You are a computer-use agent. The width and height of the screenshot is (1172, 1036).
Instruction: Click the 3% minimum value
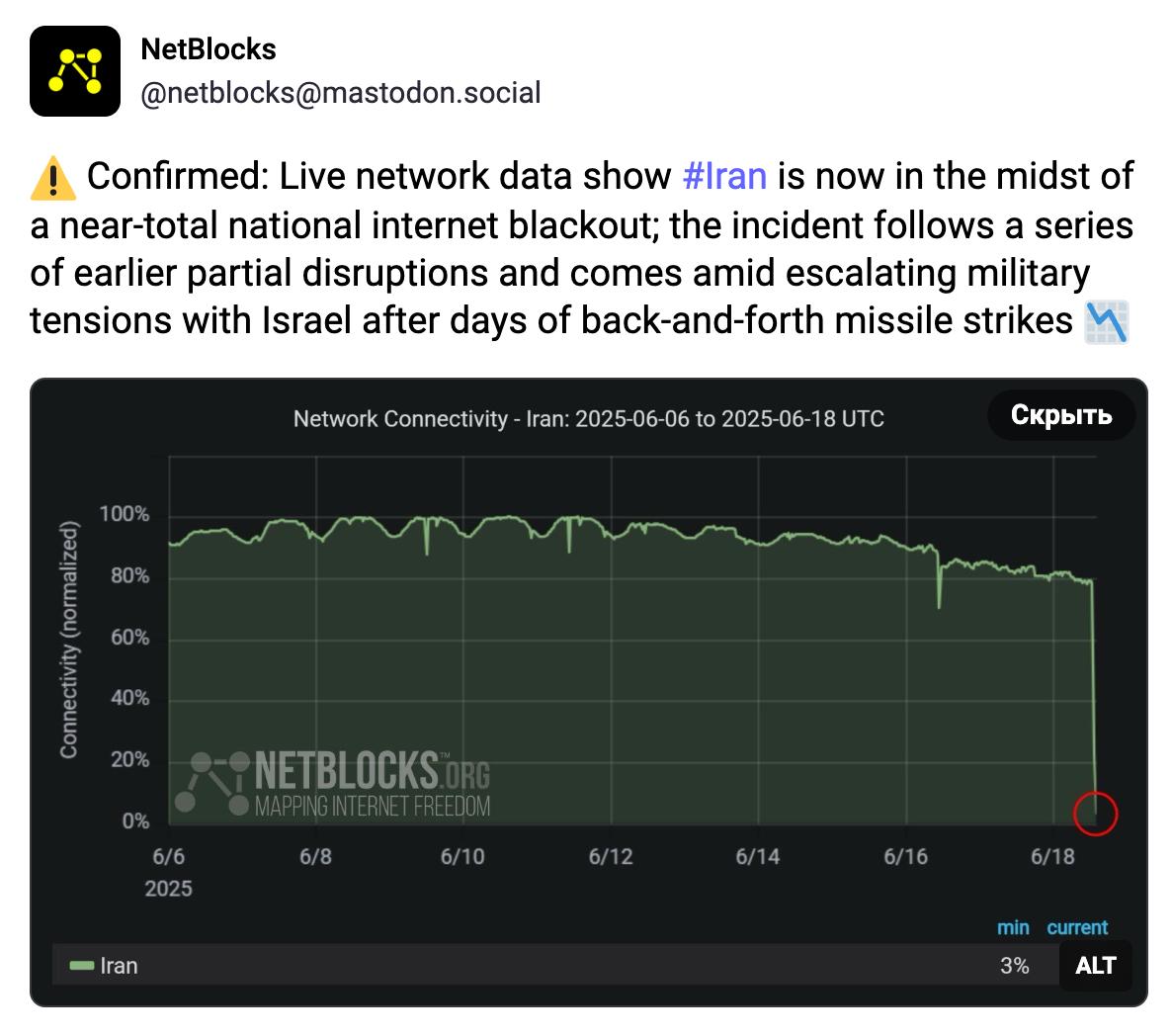point(1014,966)
